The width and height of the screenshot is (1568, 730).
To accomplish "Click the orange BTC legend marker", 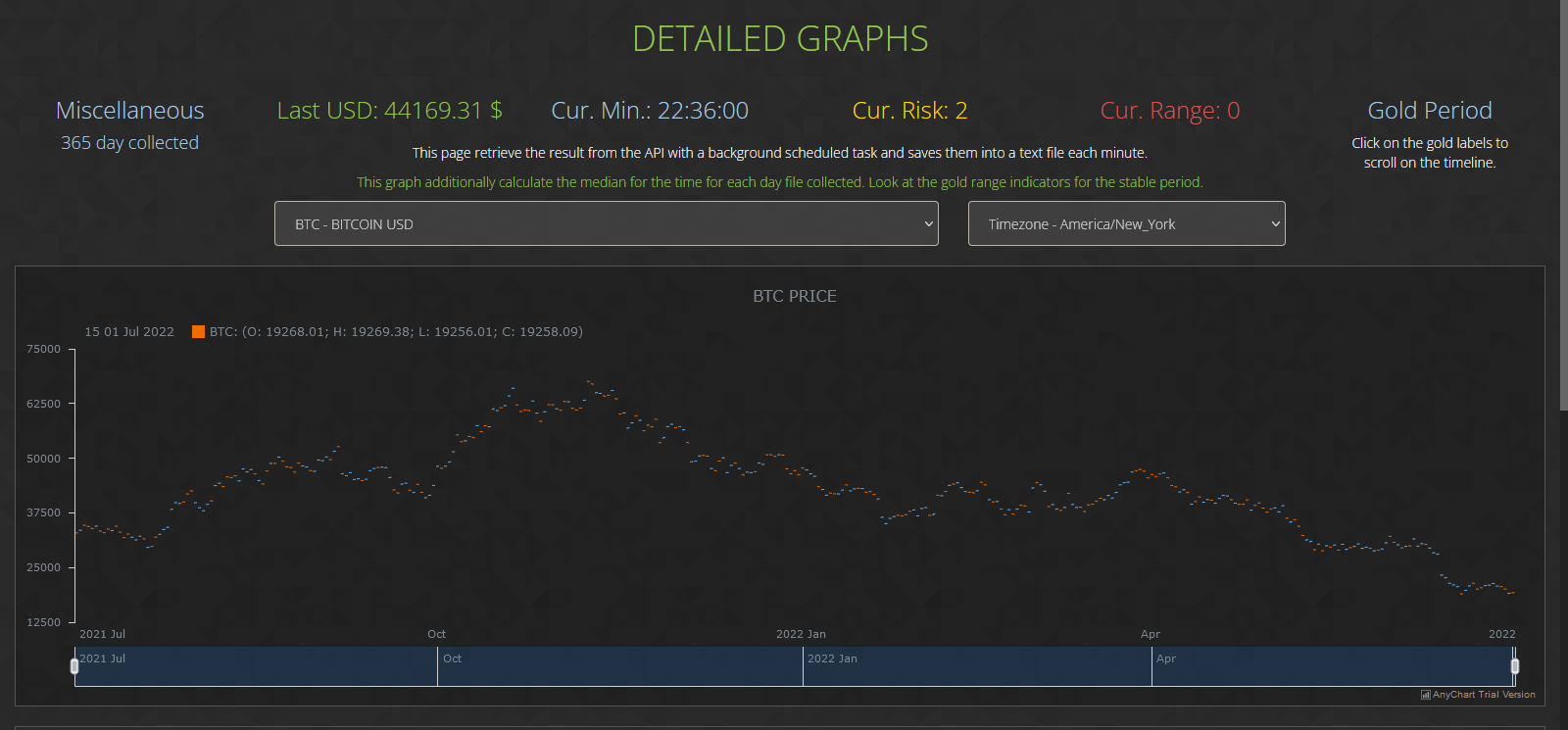I will coord(198,332).
